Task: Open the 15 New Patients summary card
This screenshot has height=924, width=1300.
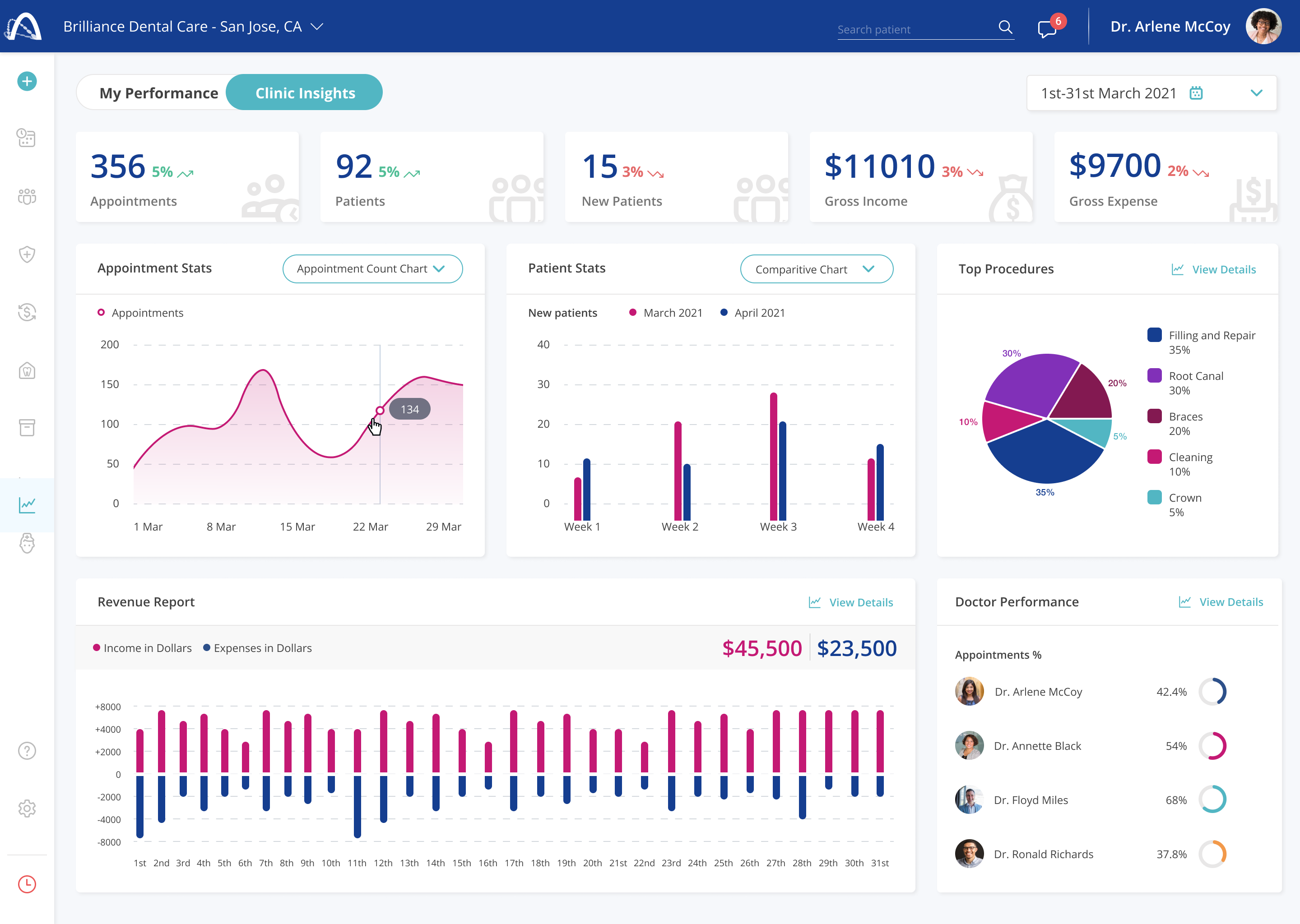Action: tap(677, 177)
